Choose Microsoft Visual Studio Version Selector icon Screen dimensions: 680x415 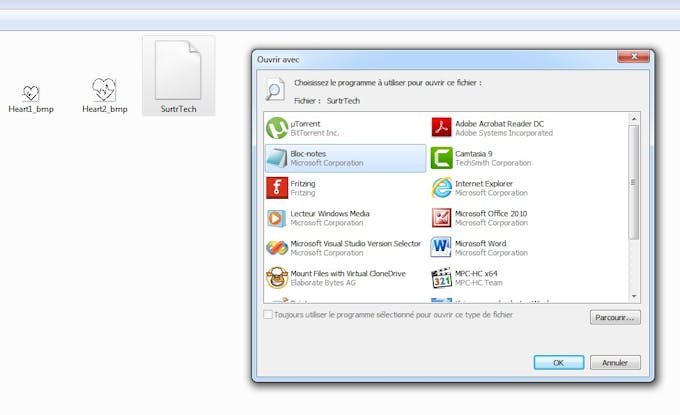277,248
